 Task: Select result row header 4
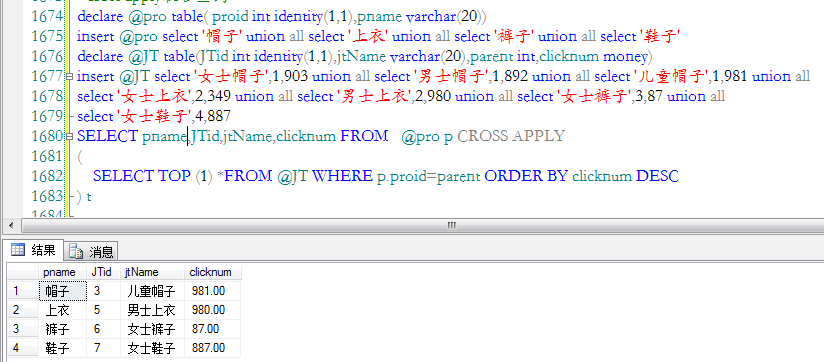coord(23,348)
